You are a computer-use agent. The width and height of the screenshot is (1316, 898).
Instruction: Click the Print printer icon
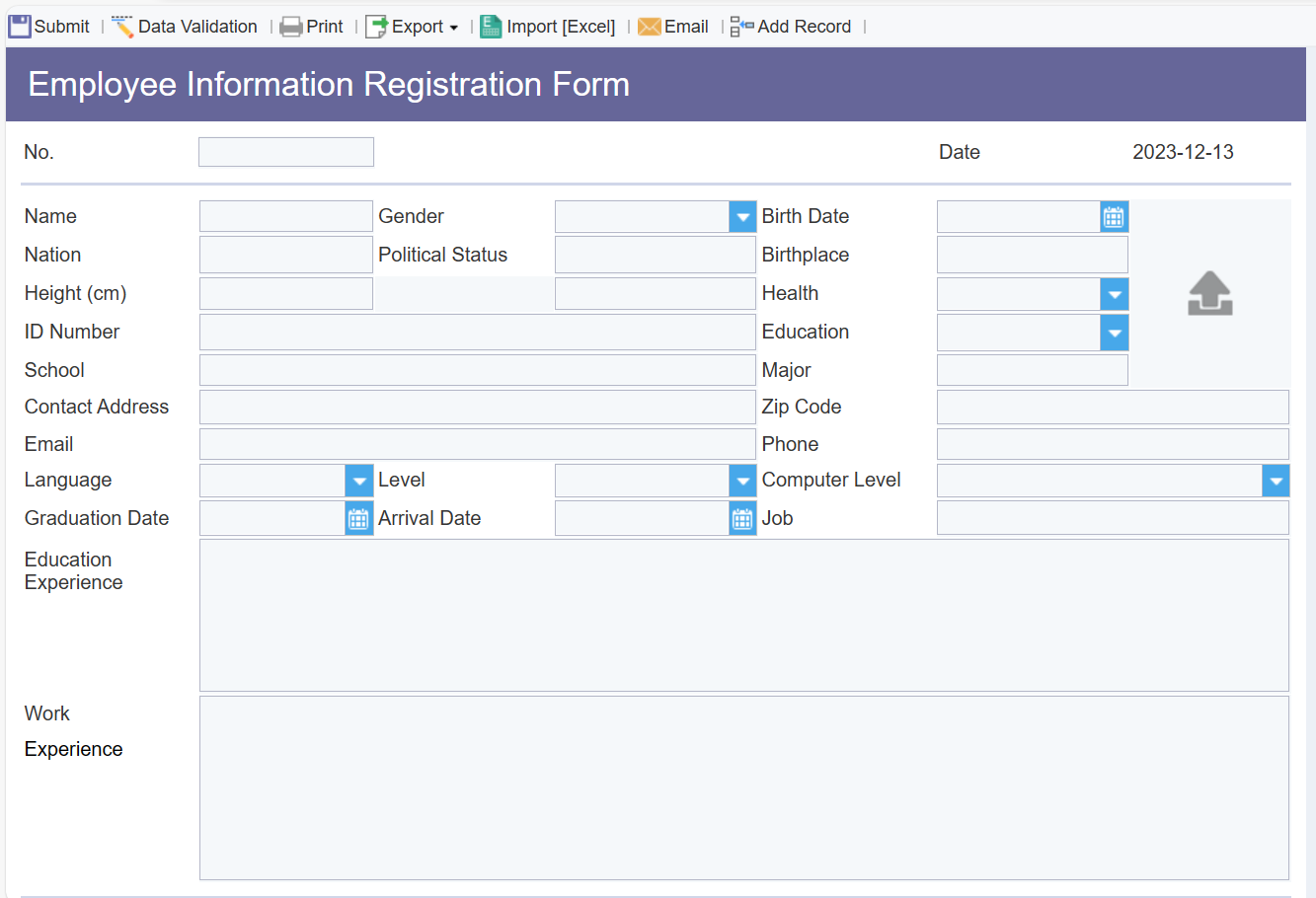[x=291, y=26]
